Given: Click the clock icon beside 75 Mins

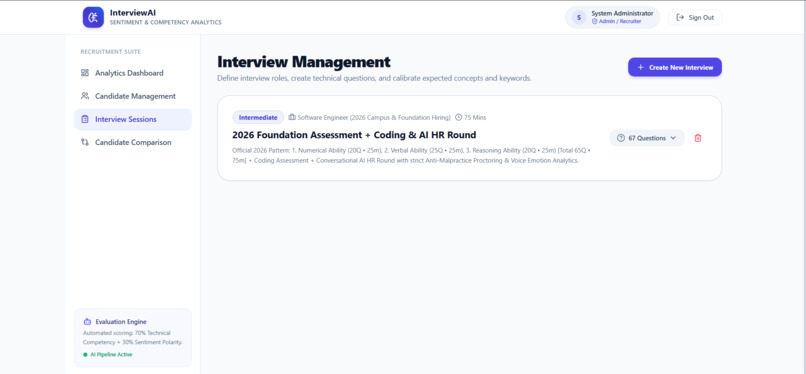Looking at the screenshot, I should pos(459,118).
